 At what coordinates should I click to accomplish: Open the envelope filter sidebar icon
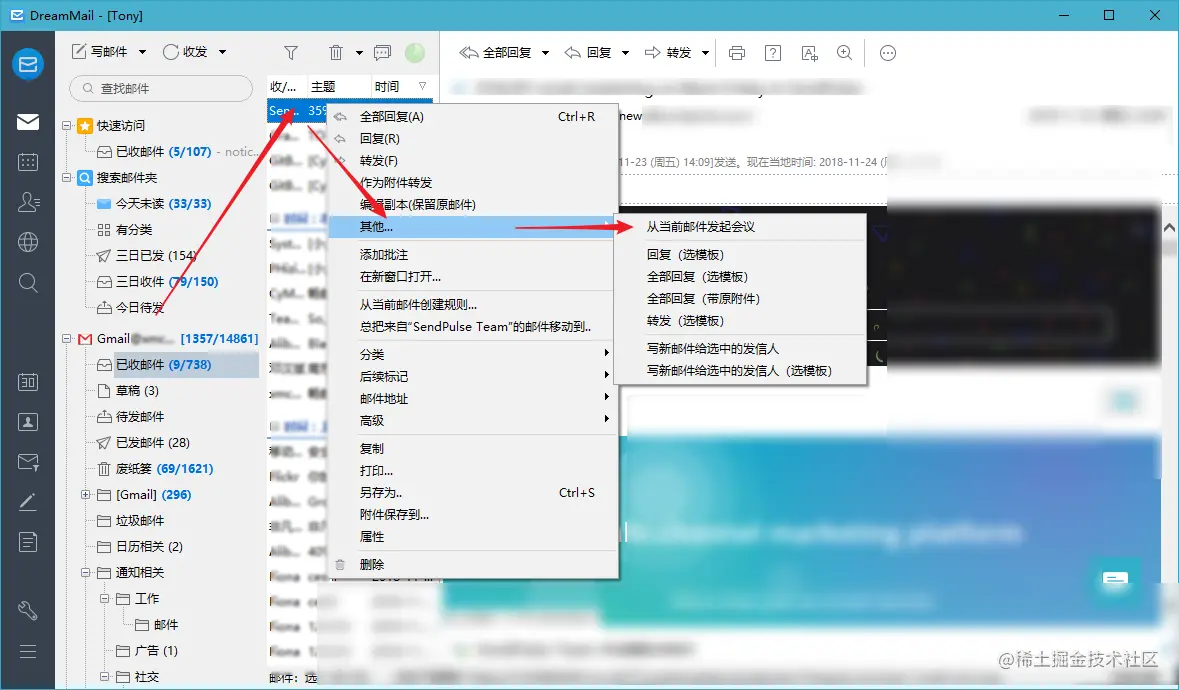[28, 462]
